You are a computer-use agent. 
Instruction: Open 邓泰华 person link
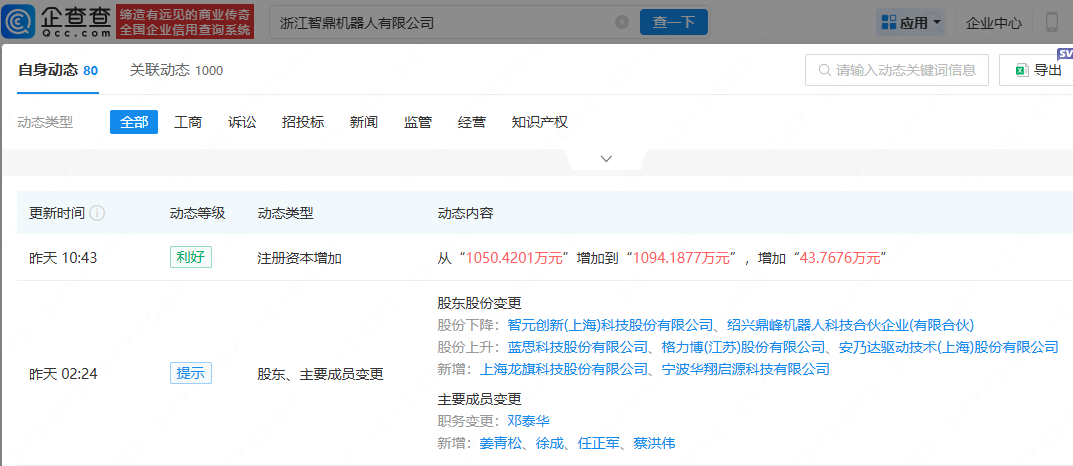coord(528,421)
